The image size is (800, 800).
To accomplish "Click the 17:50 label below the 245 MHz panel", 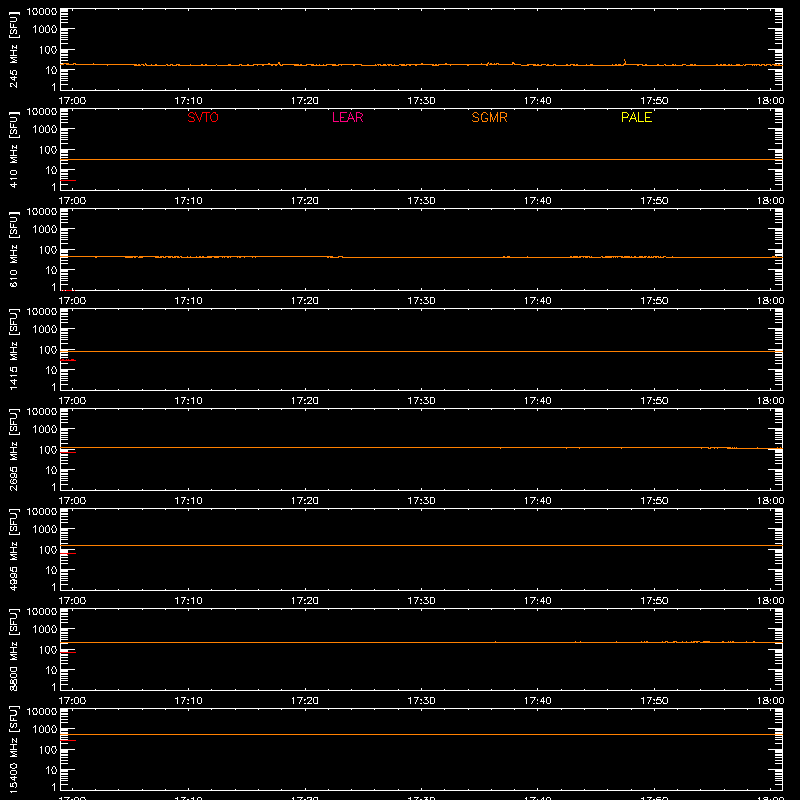I will pos(654,101).
